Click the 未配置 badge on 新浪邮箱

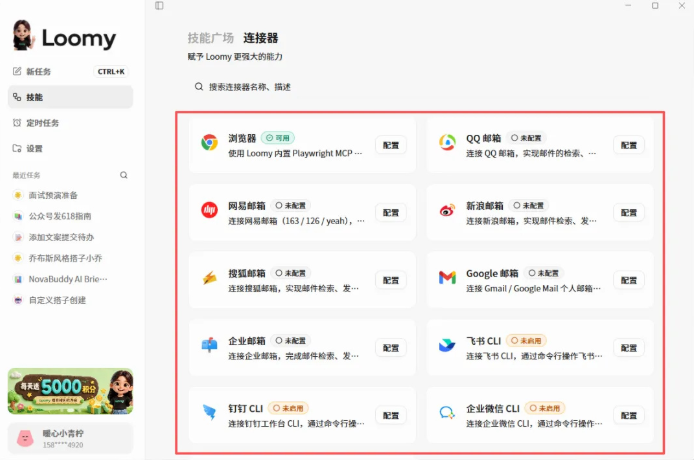(x=528, y=205)
